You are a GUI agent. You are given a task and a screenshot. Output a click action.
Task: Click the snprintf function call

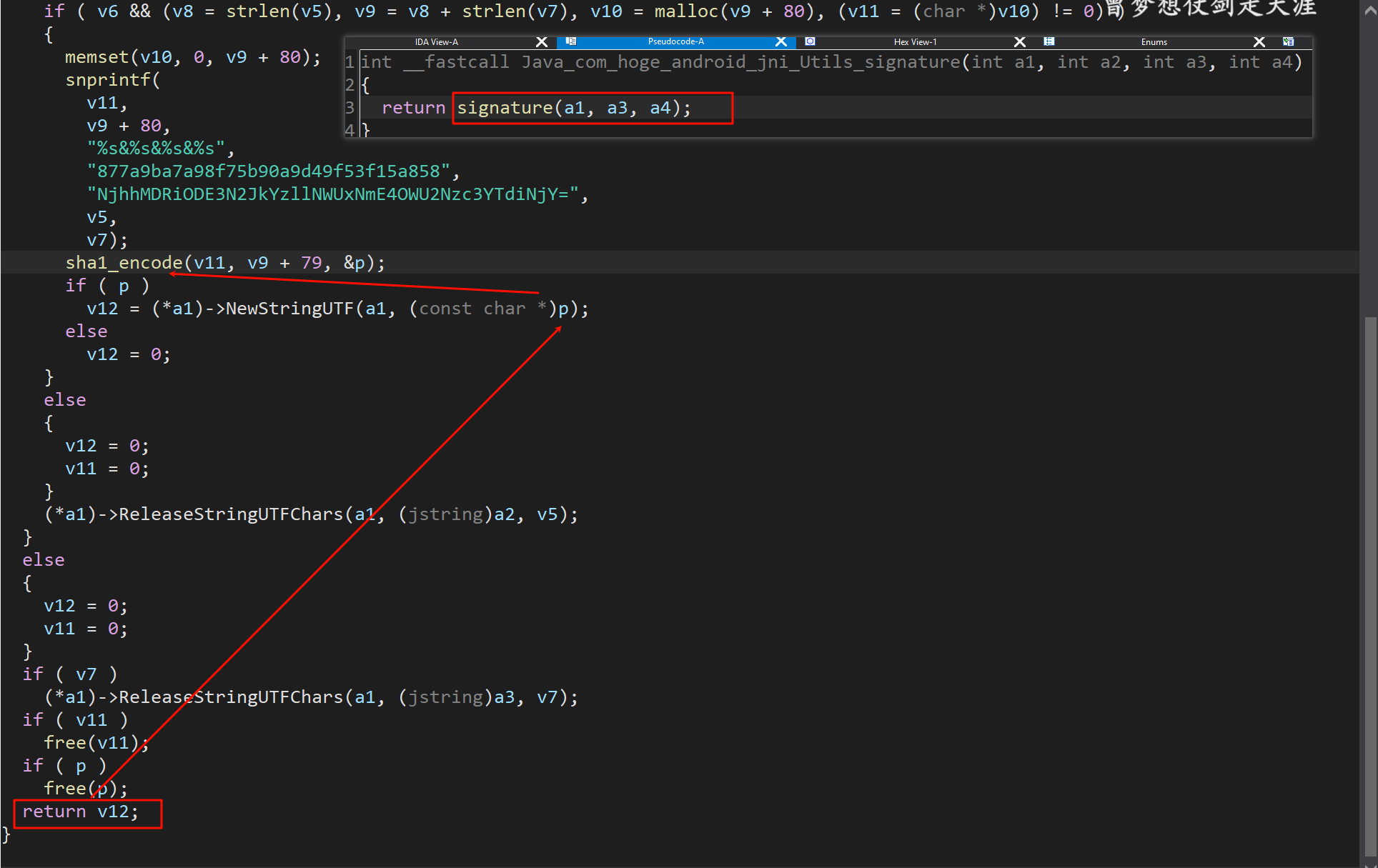pyautogui.click(x=107, y=80)
